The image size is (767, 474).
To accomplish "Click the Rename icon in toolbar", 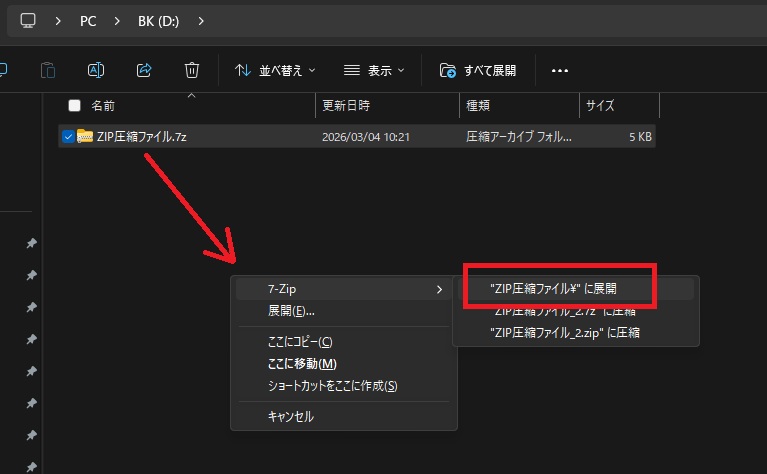I will pyautogui.click(x=96, y=70).
